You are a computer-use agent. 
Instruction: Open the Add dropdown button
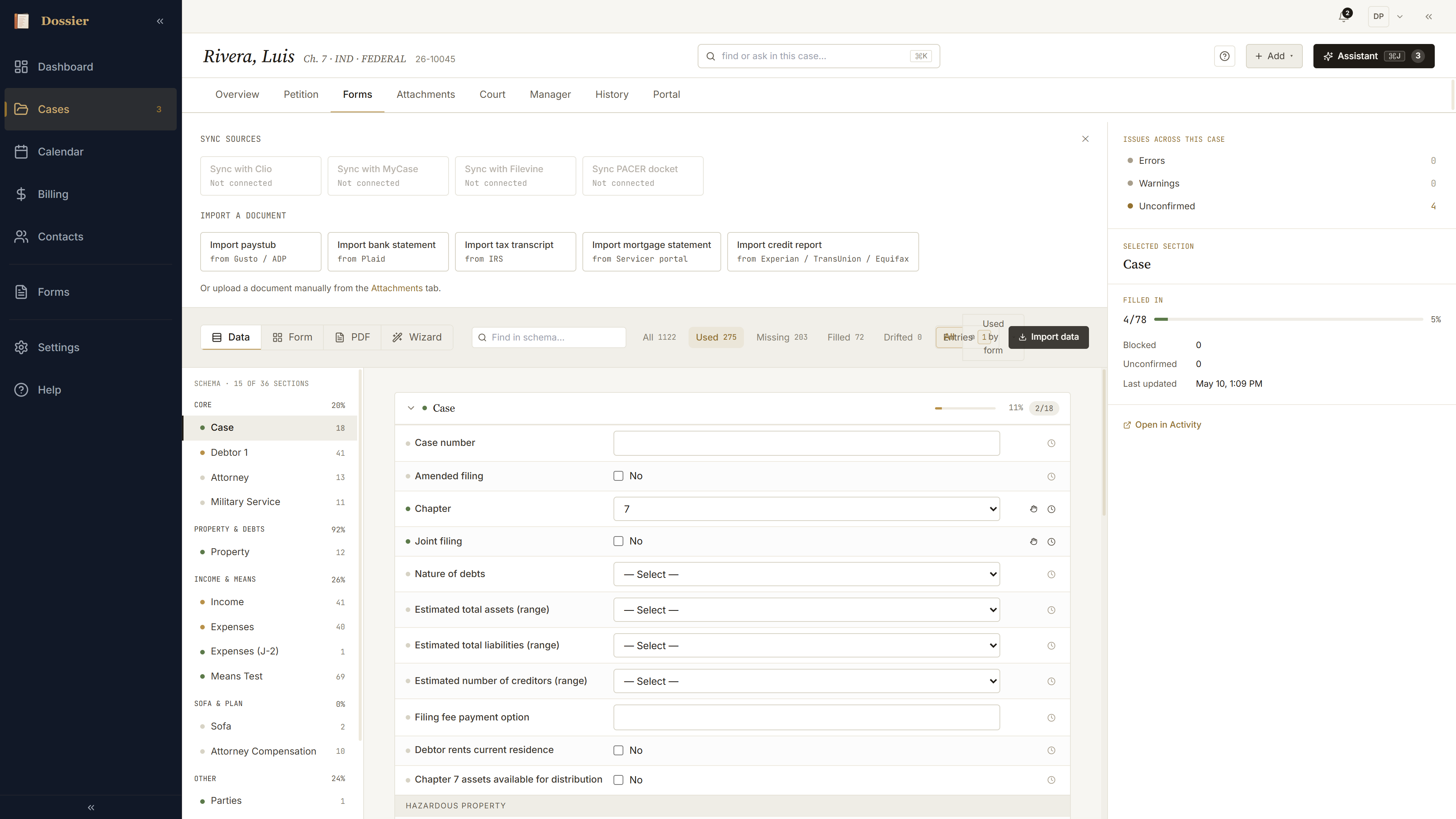pos(1274,56)
